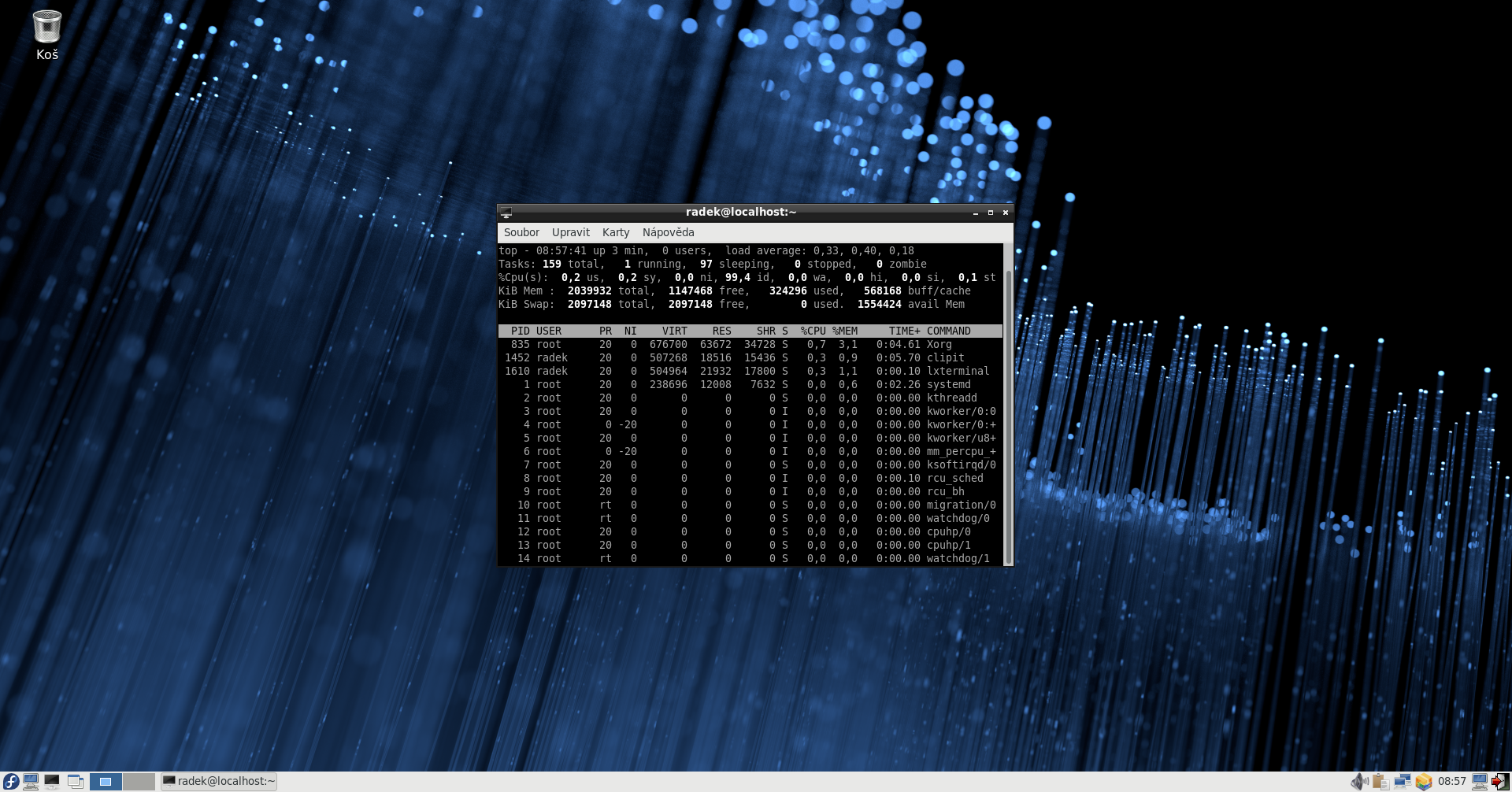
Task: Switch to the second gray workspace
Action: 139,781
